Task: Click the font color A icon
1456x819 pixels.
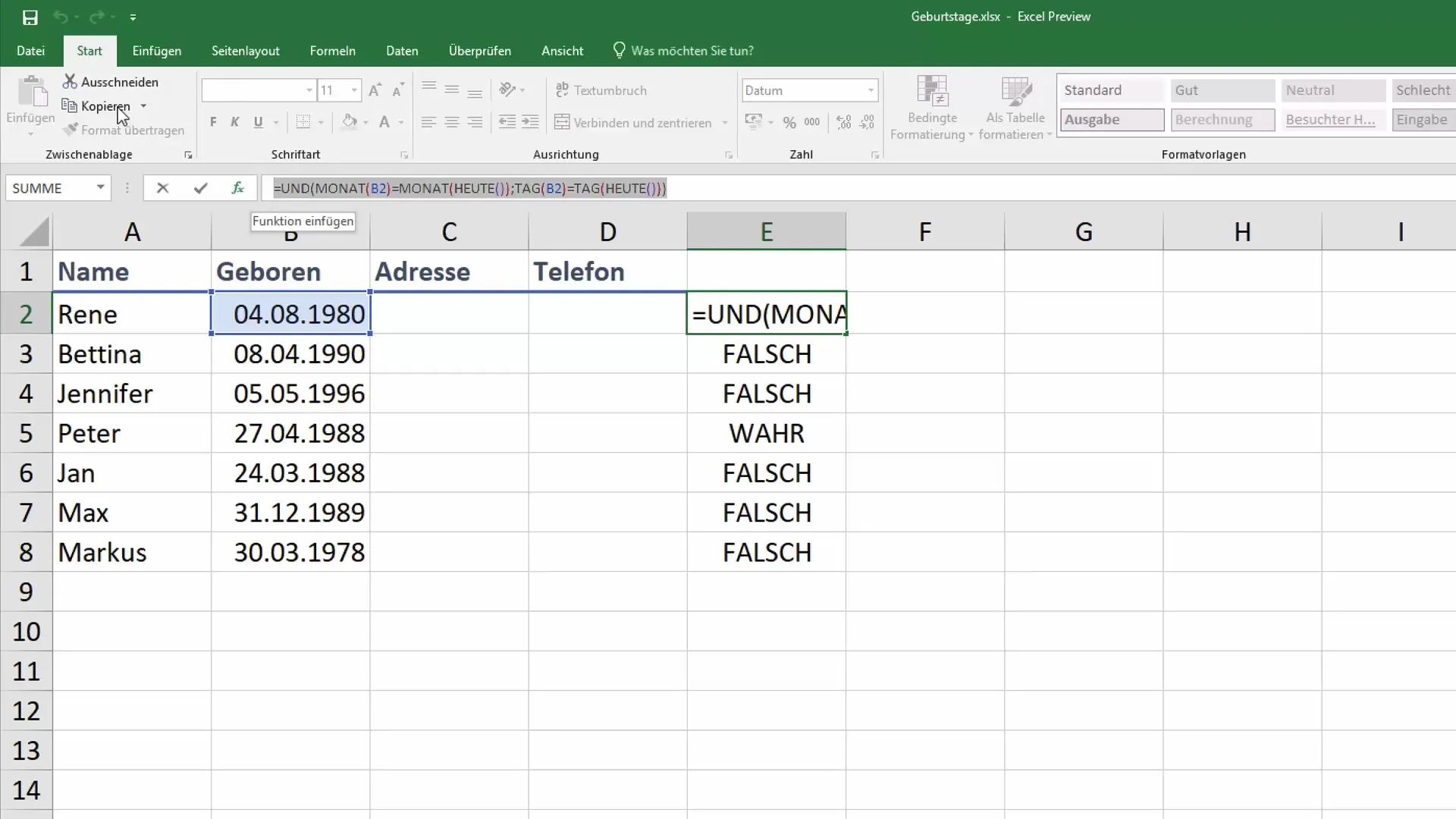Action: (384, 122)
